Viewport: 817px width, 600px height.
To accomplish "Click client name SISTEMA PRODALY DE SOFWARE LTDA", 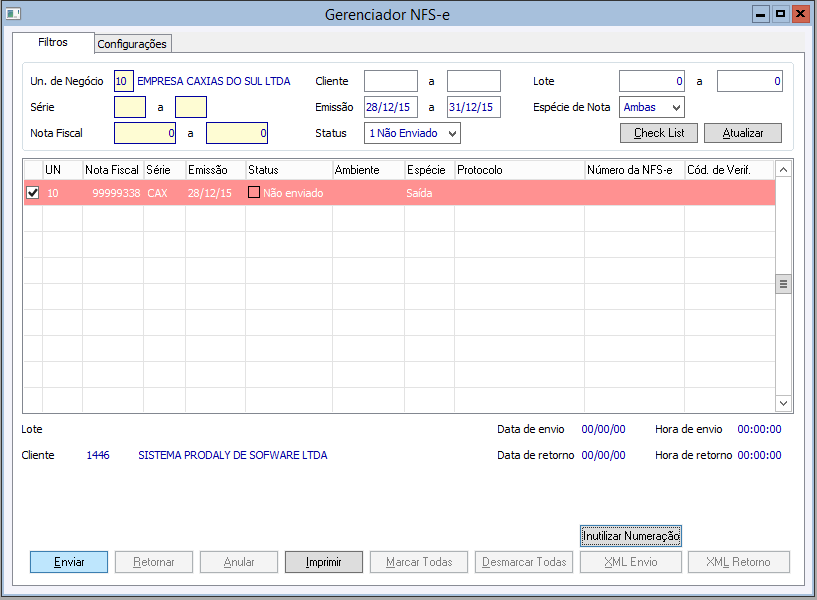I will pos(232,455).
